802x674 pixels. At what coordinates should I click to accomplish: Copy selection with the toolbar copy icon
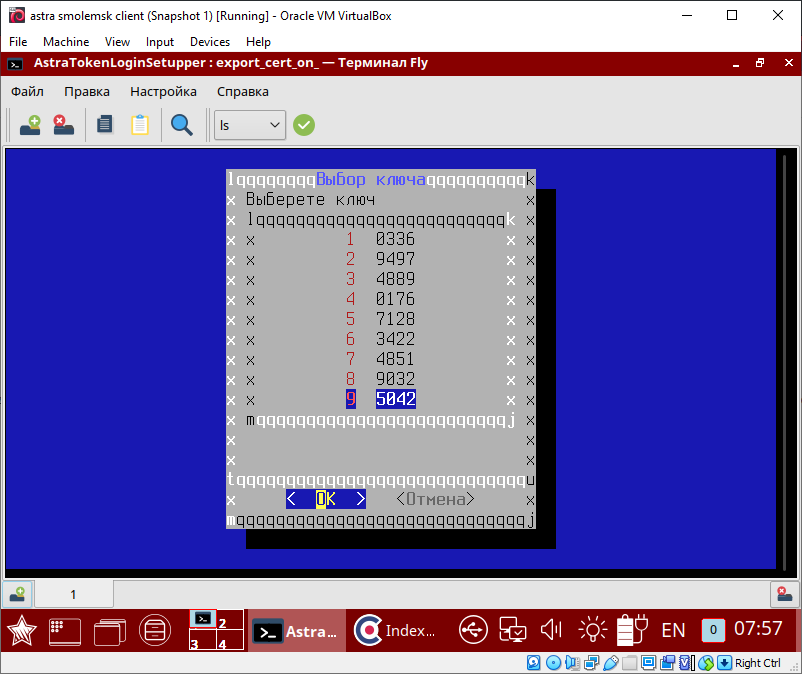(105, 125)
